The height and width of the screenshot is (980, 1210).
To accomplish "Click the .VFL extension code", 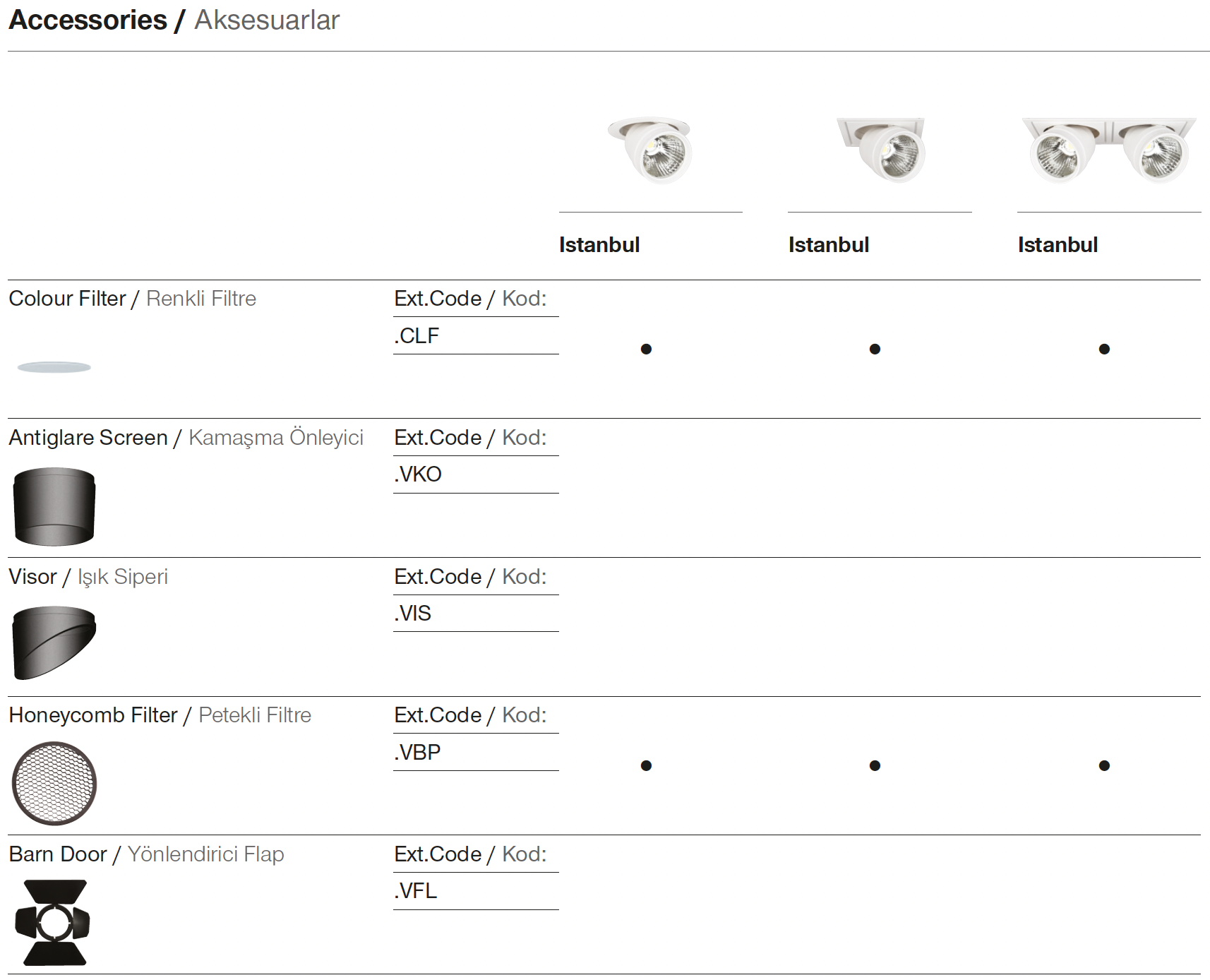I will (x=416, y=890).
